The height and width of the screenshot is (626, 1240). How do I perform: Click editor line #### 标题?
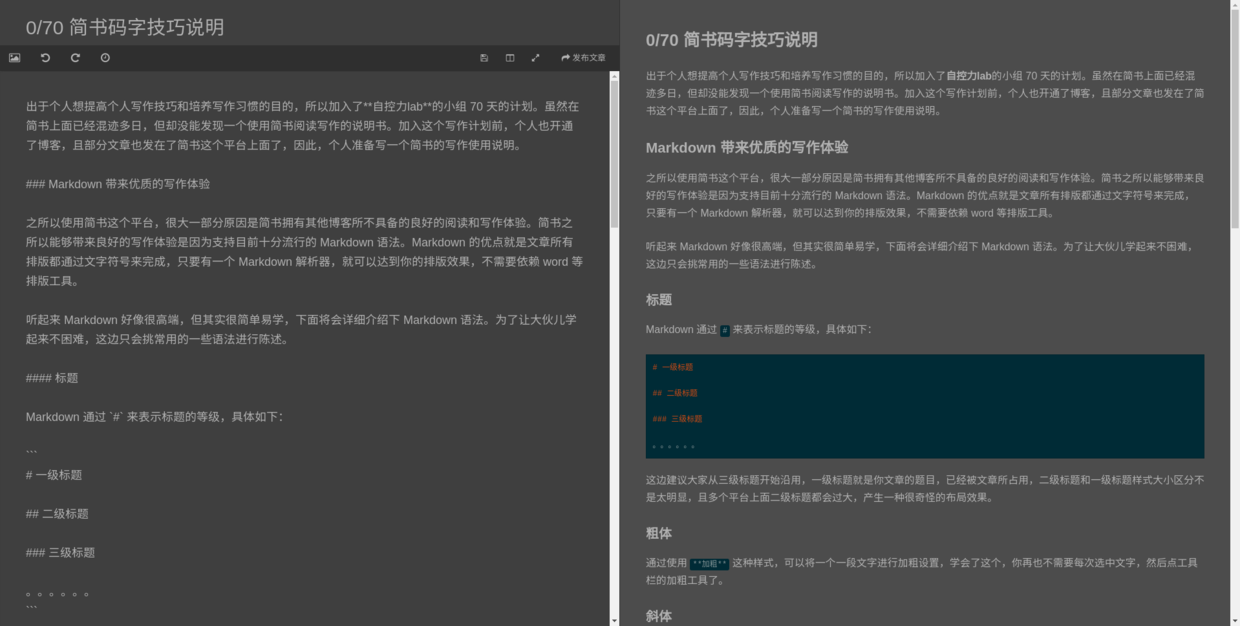pos(52,378)
